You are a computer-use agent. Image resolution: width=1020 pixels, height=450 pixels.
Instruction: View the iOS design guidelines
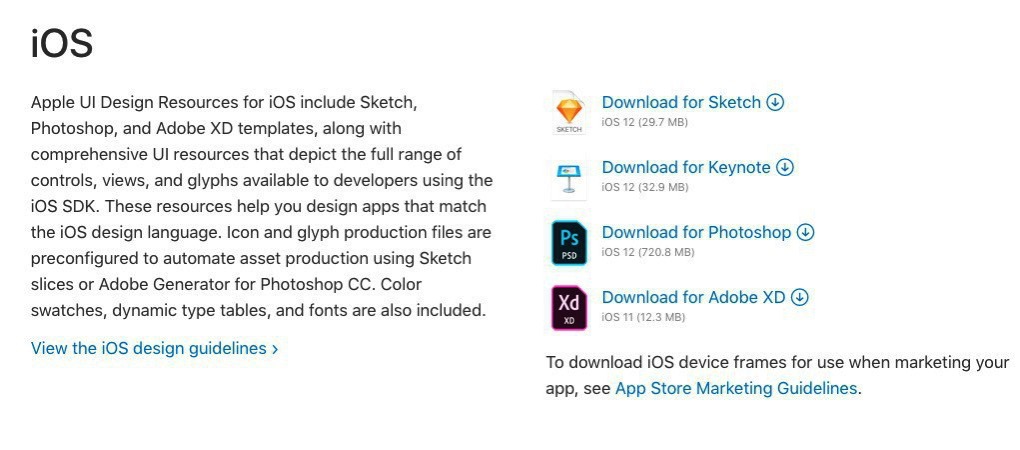tap(149, 348)
